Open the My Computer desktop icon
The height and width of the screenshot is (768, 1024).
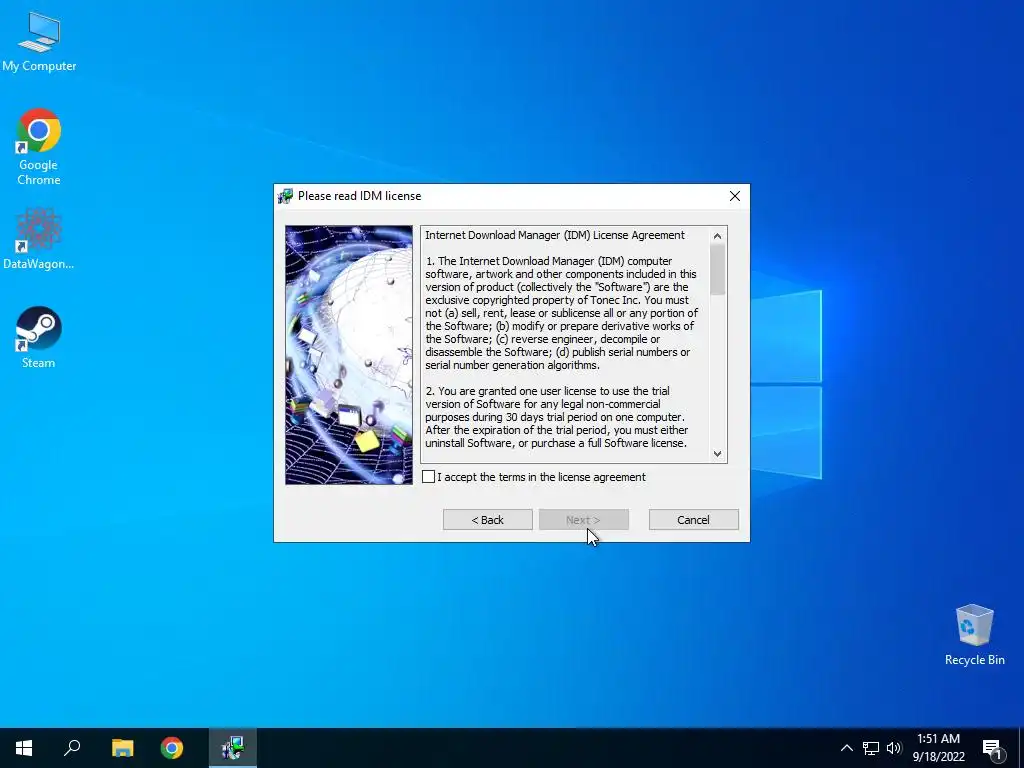coord(39,42)
